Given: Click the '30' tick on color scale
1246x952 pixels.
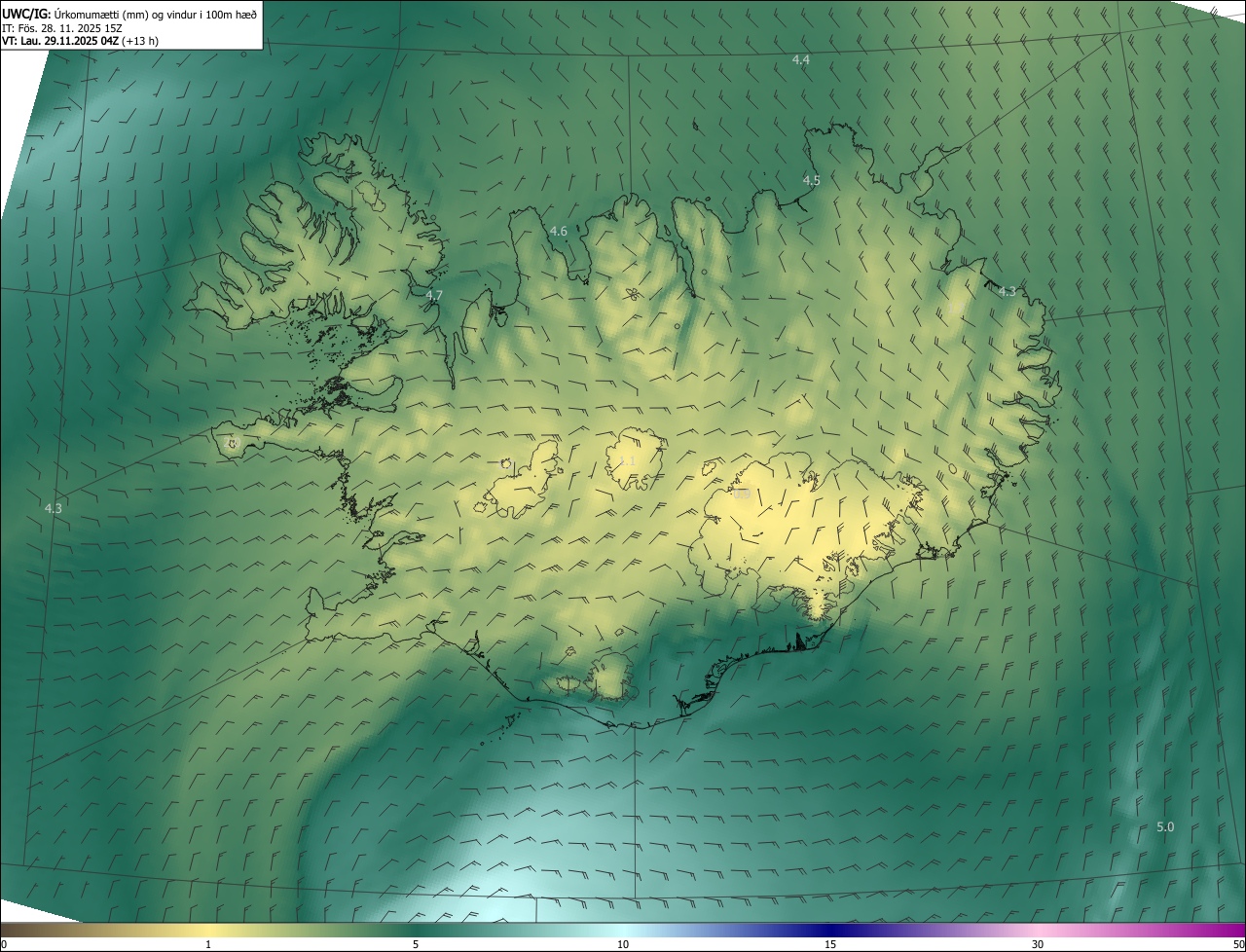Looking at the screenshot, I should coord(1038,945).
